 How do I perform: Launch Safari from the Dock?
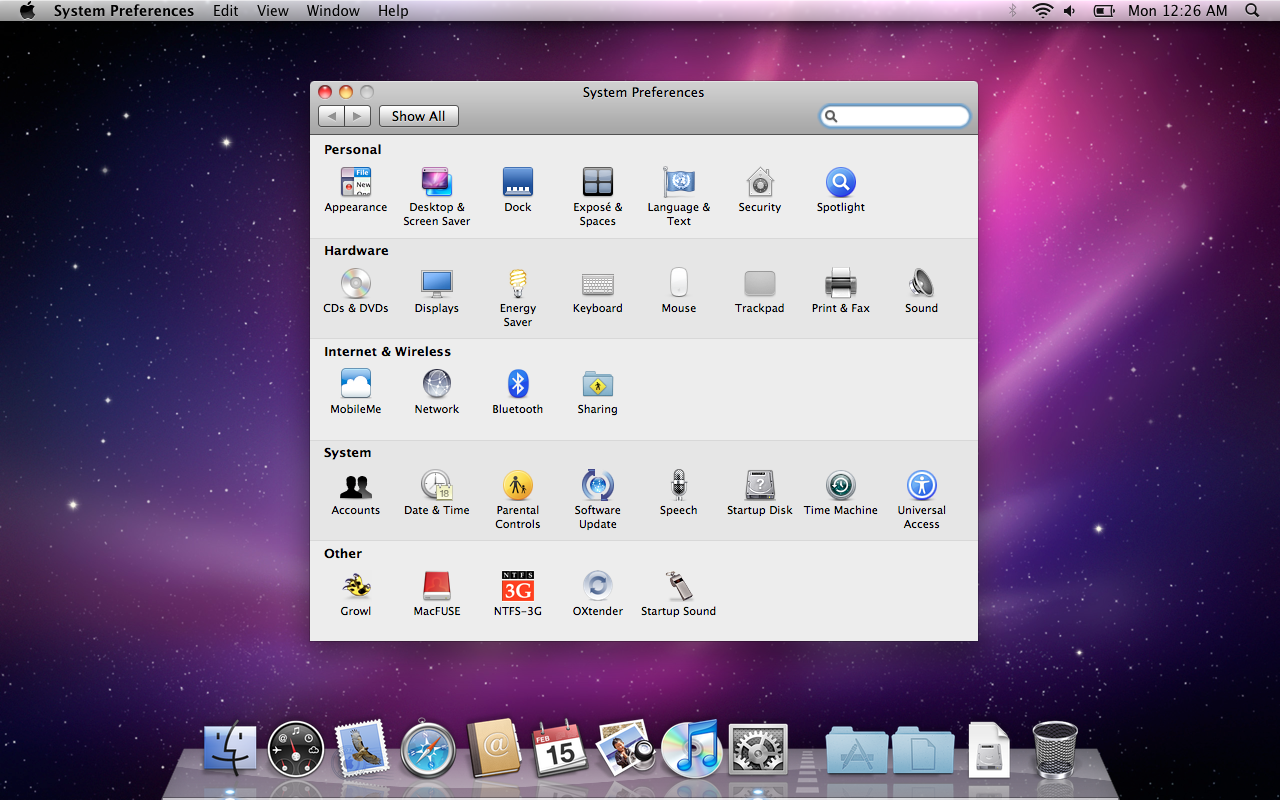[x=428, y=749]
